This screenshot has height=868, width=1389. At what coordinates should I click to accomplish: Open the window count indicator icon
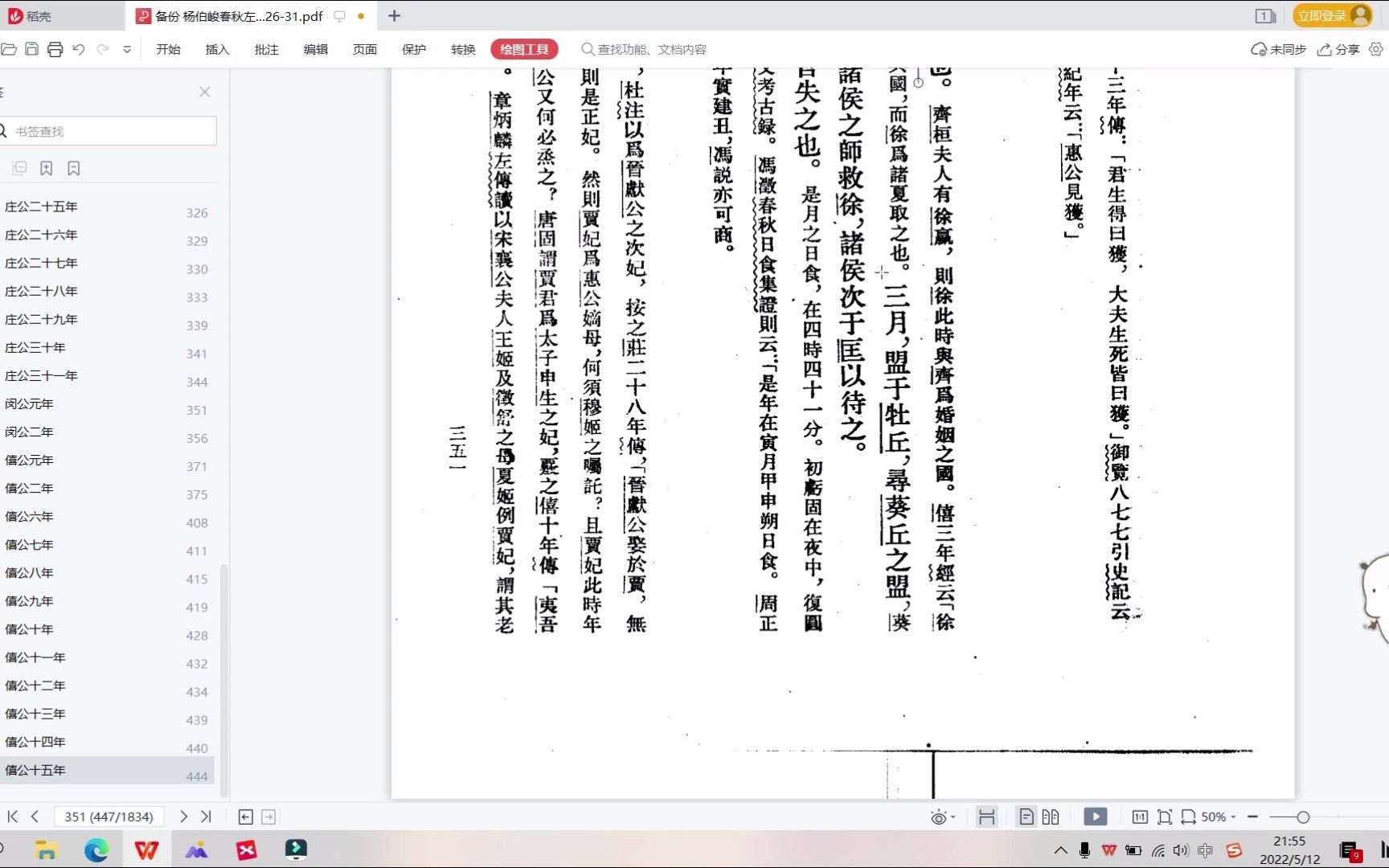1265,15
